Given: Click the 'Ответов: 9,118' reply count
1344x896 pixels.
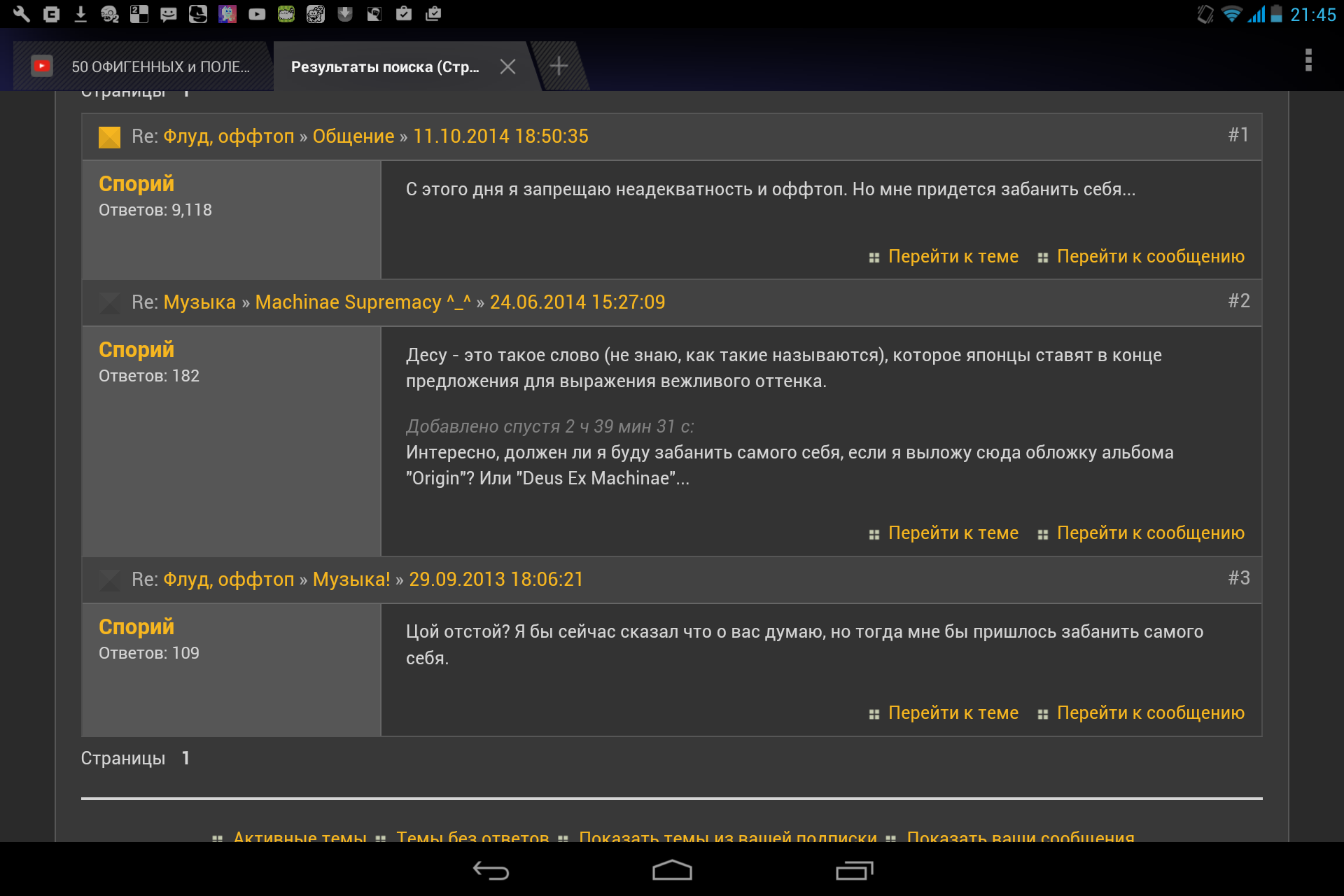Looking at the screenshot, I should pyautogui.click(x=155, y=210).
